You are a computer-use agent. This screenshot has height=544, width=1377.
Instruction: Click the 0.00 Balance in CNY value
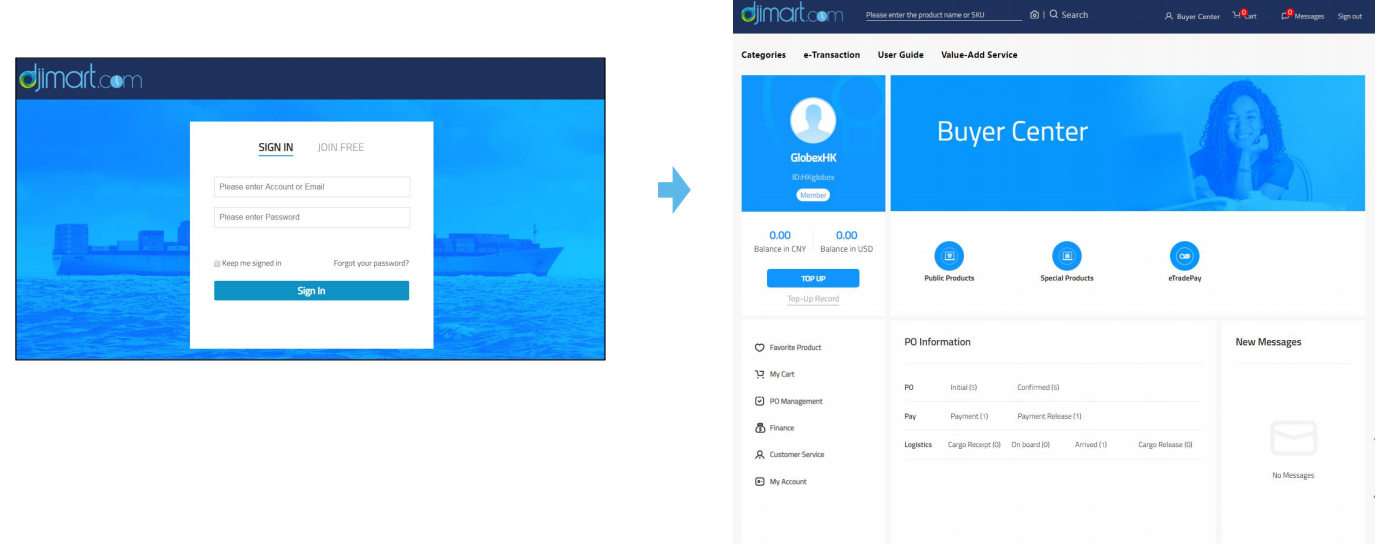point(780,235)
